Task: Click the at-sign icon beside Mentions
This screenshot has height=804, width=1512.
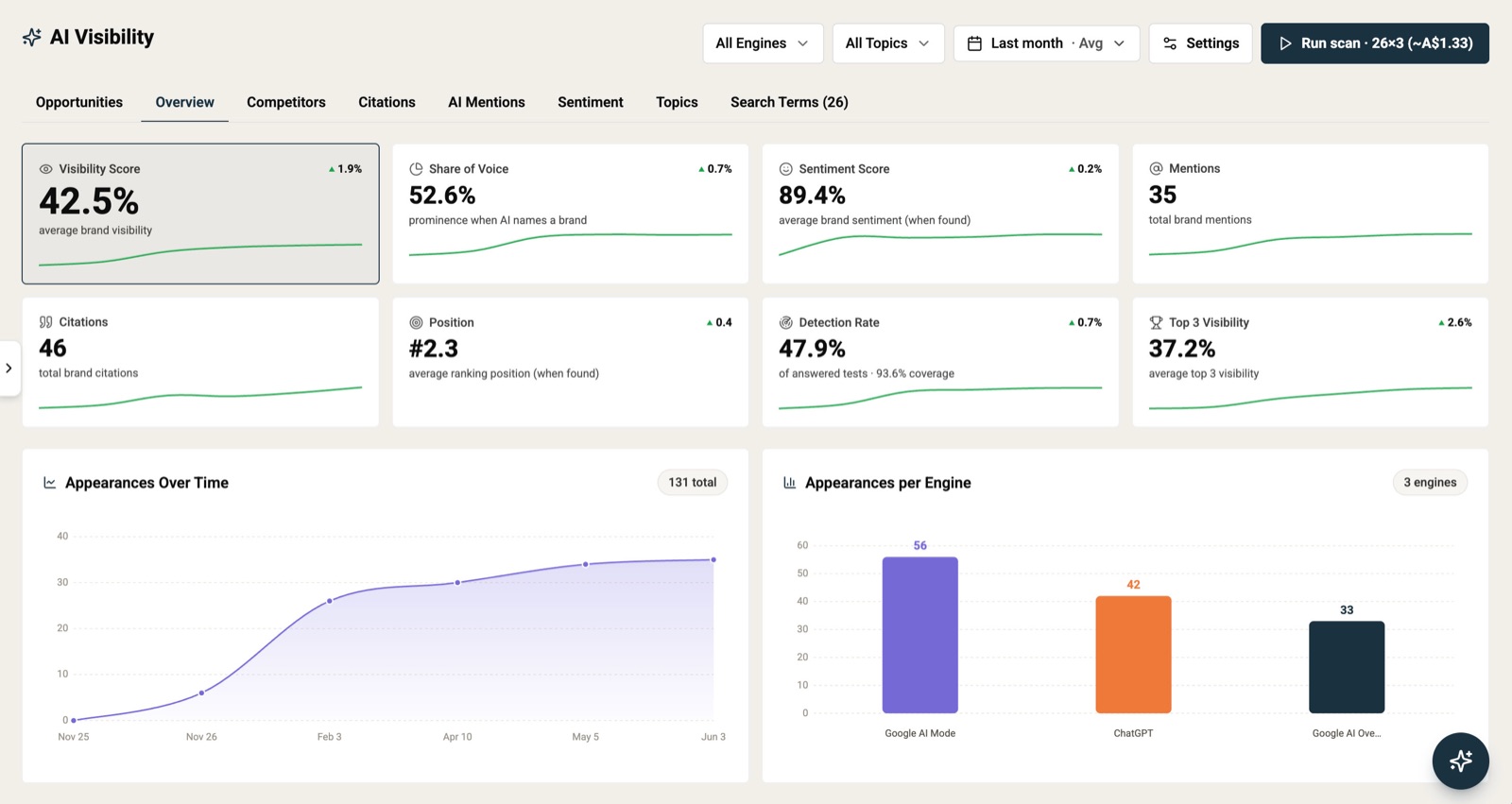Action: tap(1156, 168)
